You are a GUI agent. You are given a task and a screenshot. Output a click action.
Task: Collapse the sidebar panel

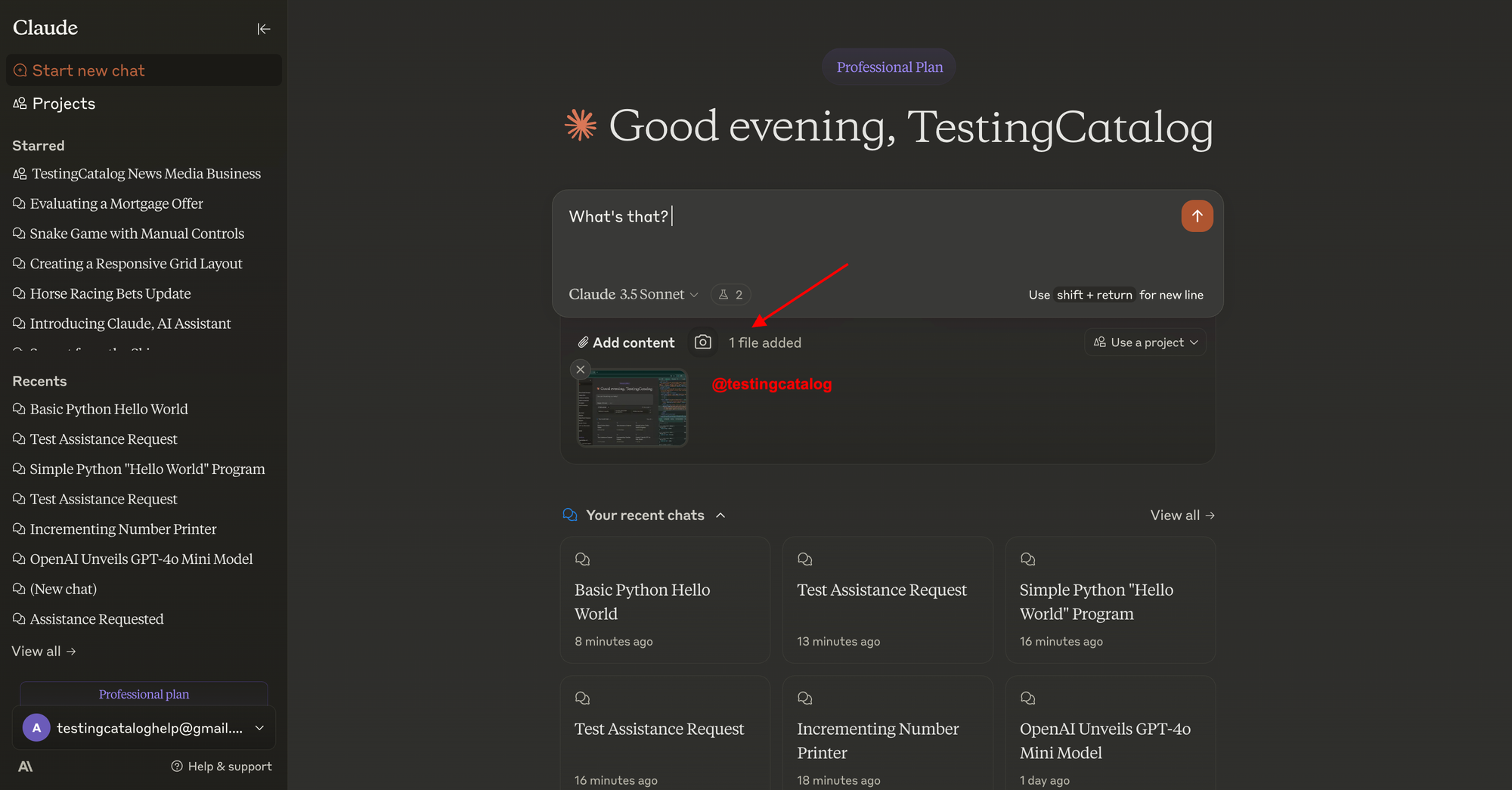click(x=264, y=29)
